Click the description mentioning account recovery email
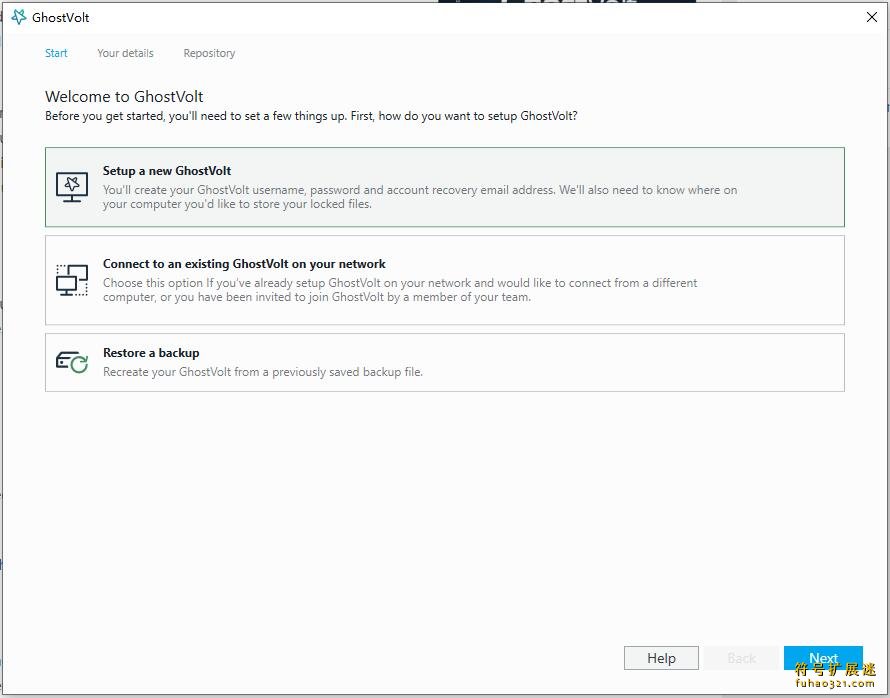Screen dimensions: 890x698 420,197
